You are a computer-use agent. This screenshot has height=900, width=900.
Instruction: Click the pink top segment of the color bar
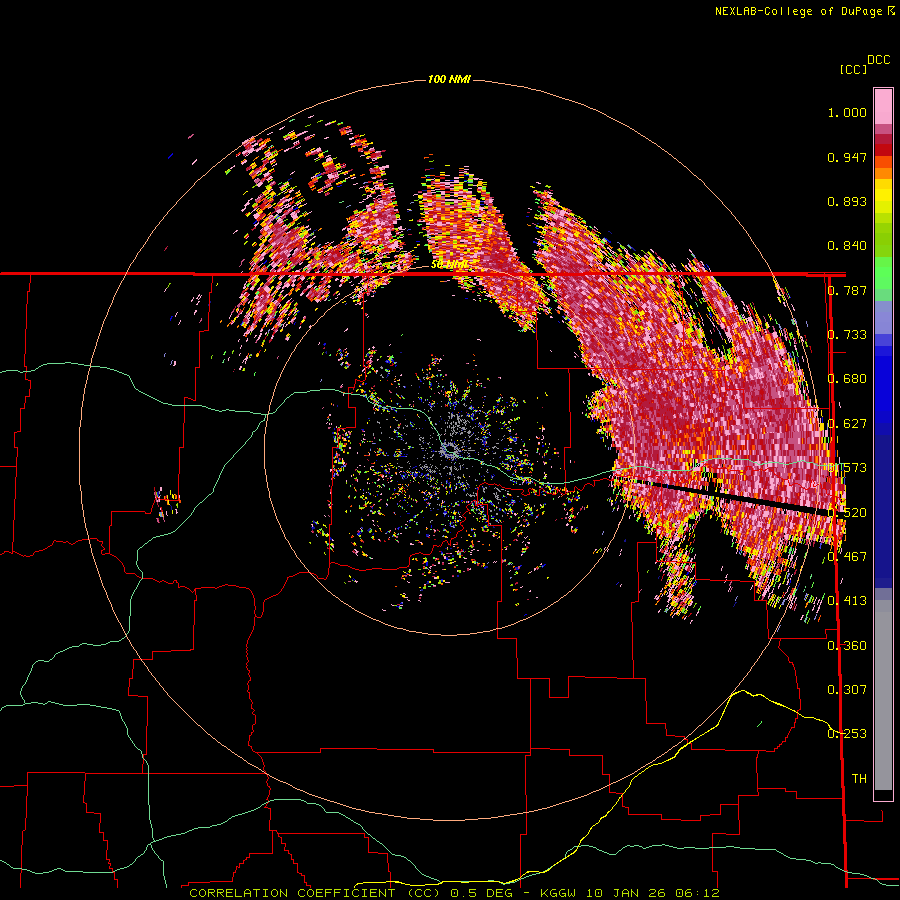[883, 106]
